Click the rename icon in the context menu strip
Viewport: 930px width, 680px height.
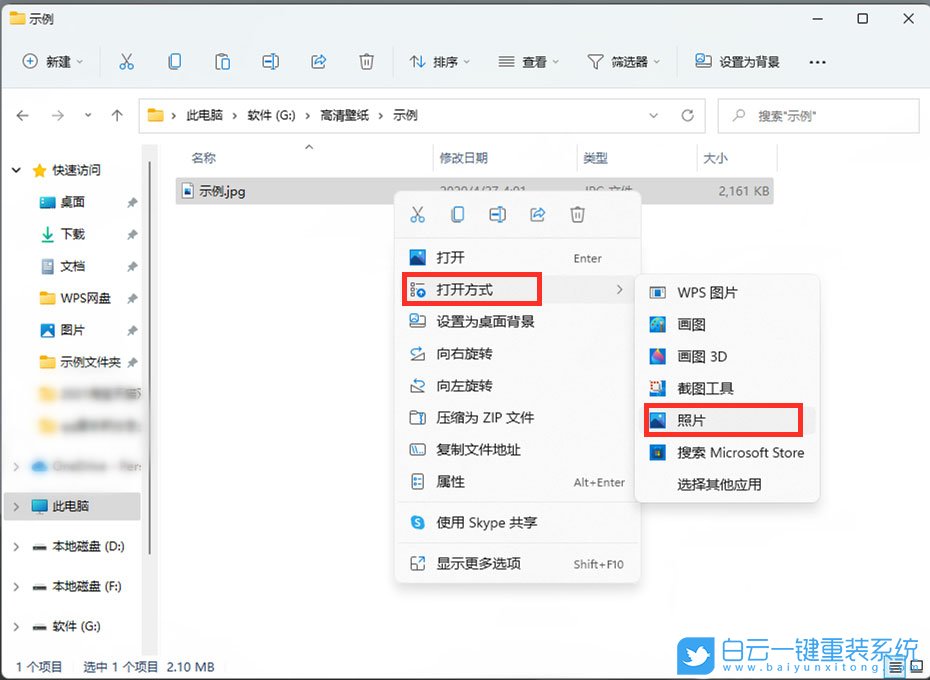pyautogui.click(x=497, y=214)
